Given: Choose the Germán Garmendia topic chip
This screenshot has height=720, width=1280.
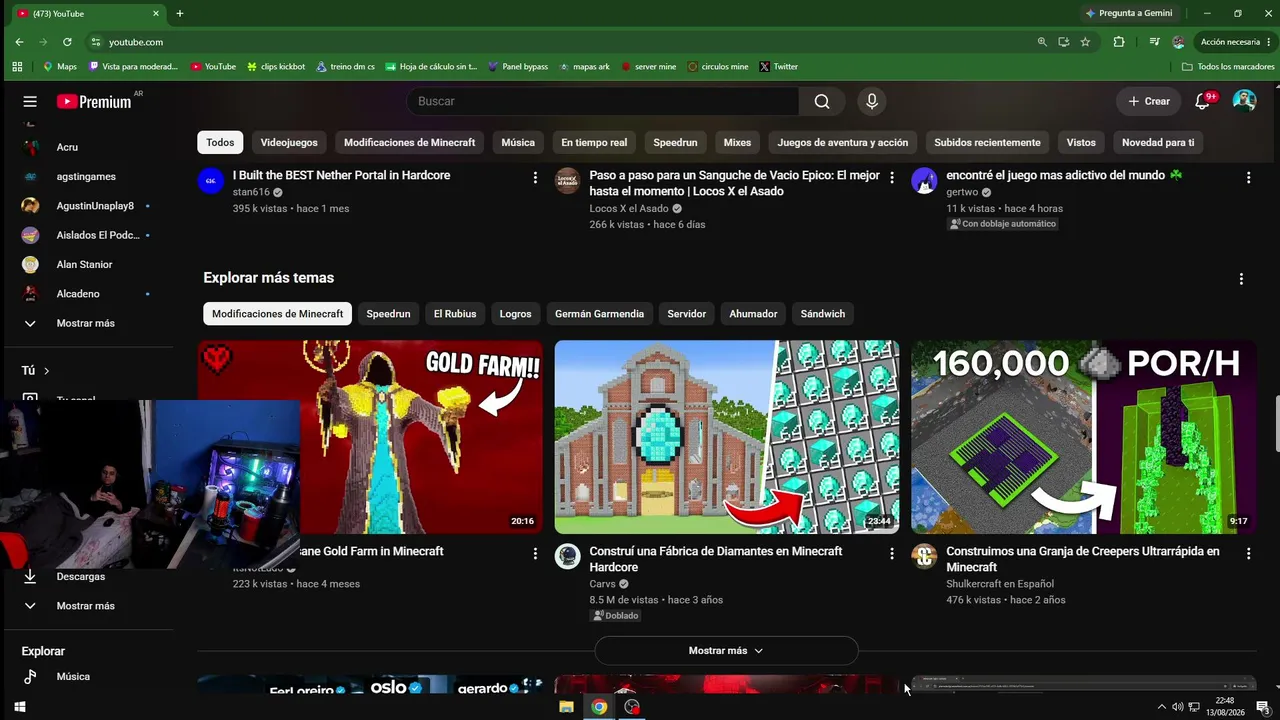Looking at the screenshot, I should click(x=599, y=314).
